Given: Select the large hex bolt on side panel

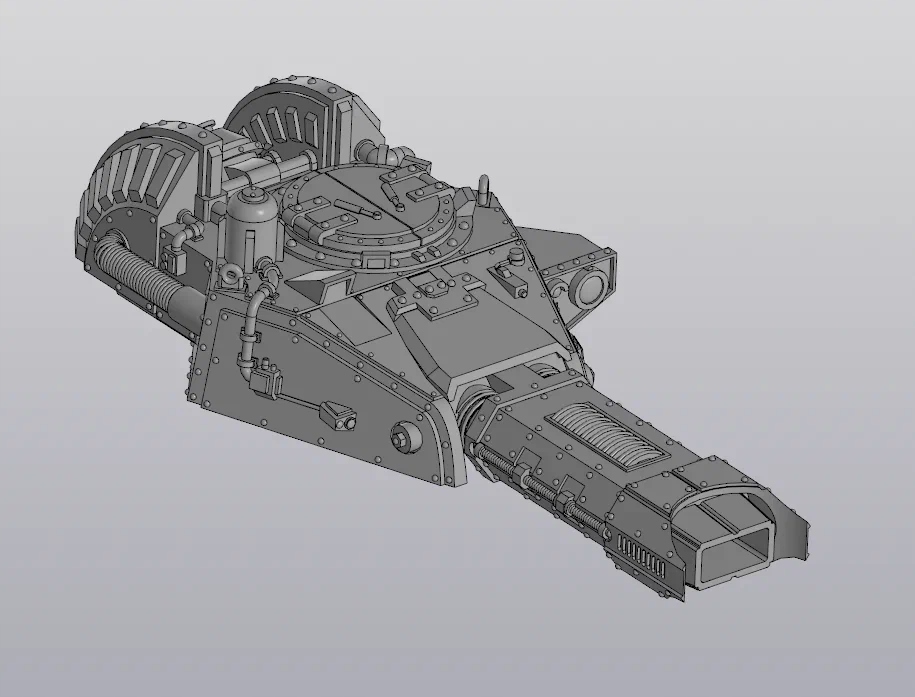Looking at the screenshot, I should 406,435.
